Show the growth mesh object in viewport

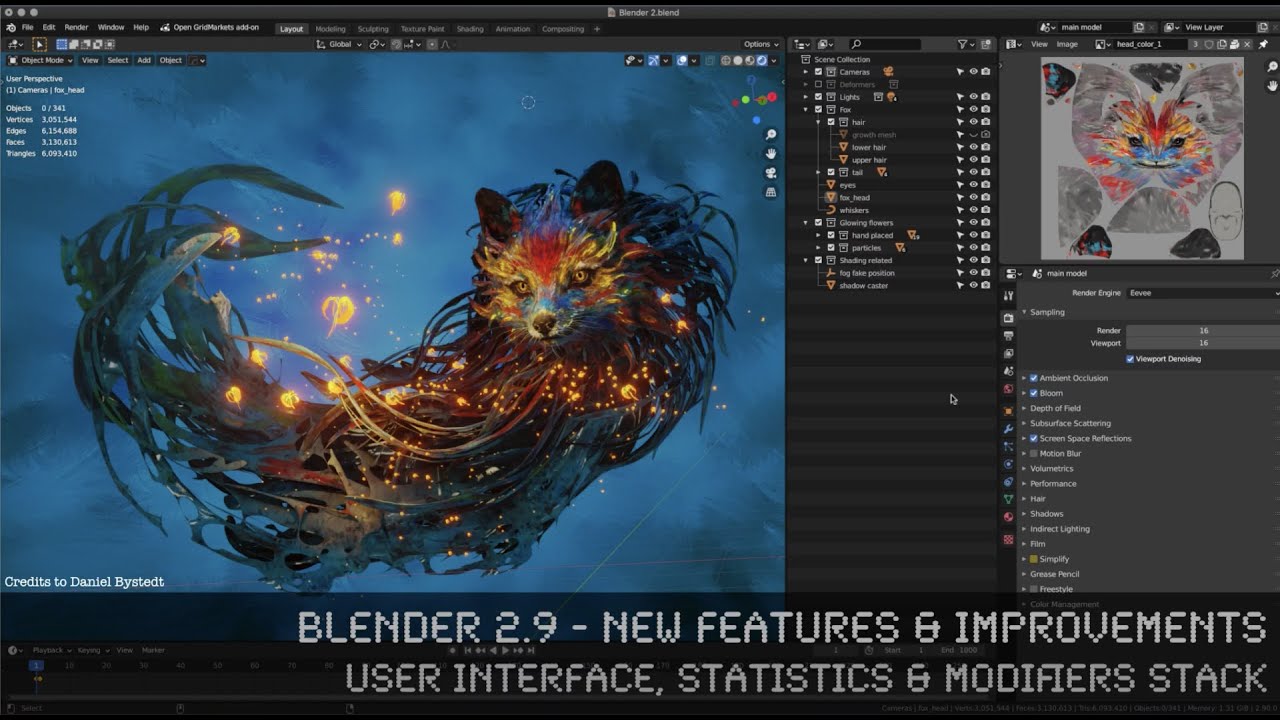[973, 135]
